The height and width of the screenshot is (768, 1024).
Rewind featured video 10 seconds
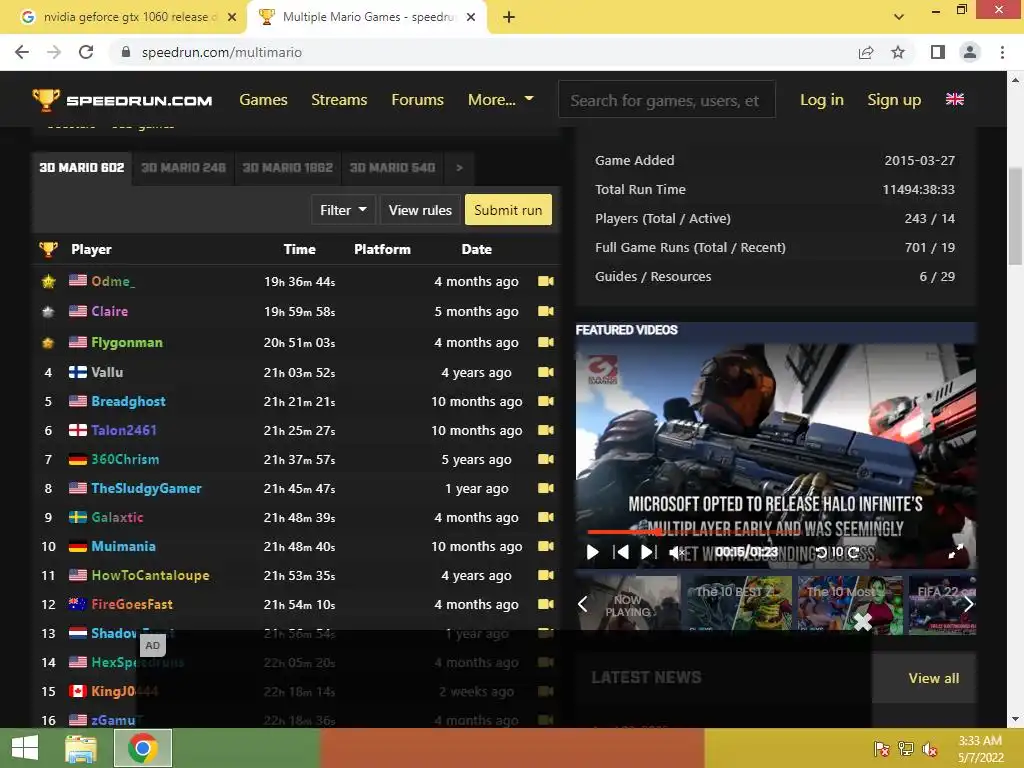822,552
